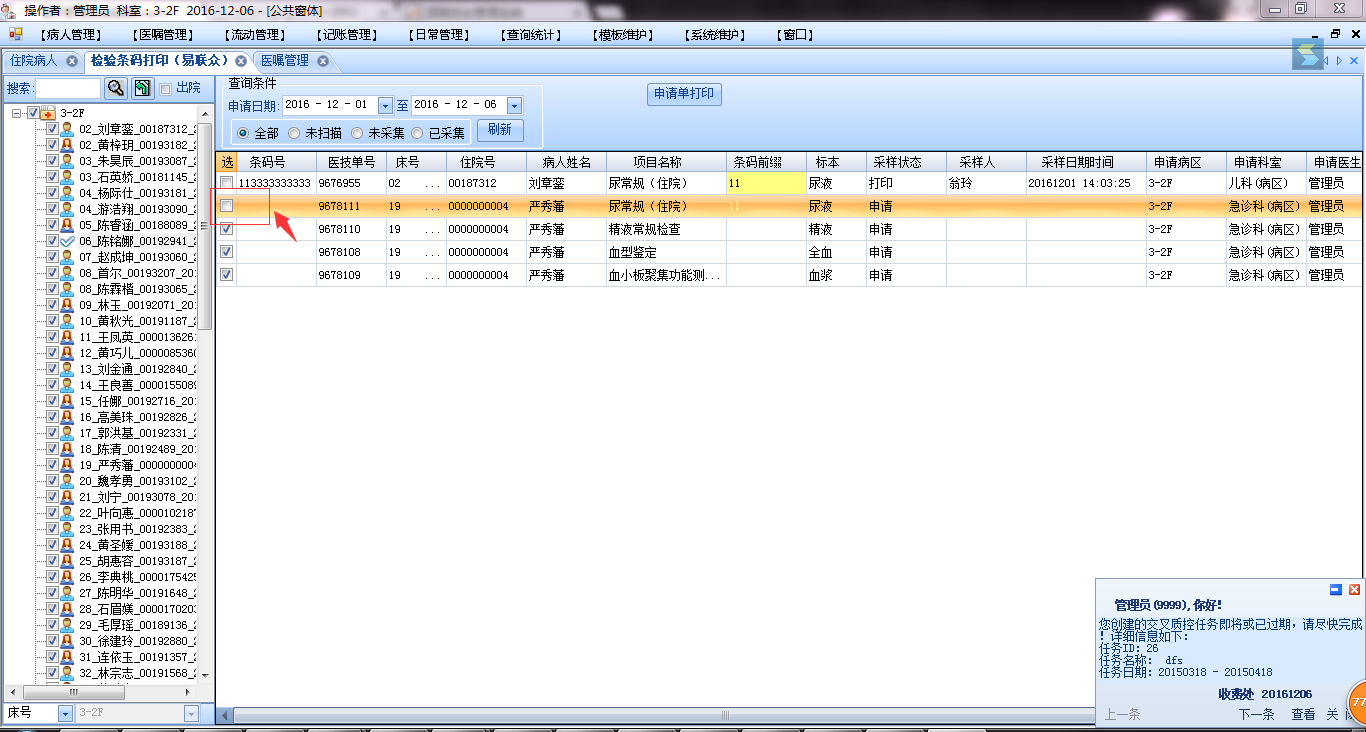Collapse the 3-2F tree node
The width and height of the screenshot is (1366, 732).
[18, 113]
